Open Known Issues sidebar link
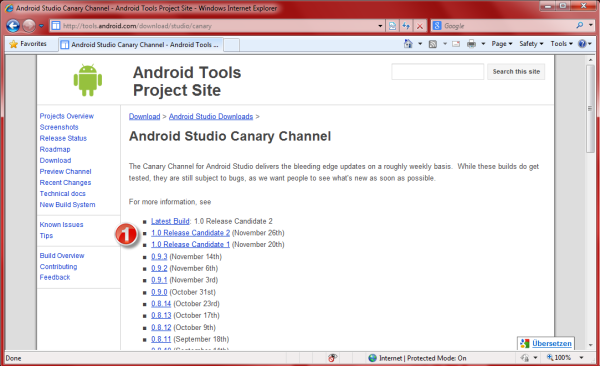The width and height of the screenshot is (600, 366). click(x=61, y=225)
